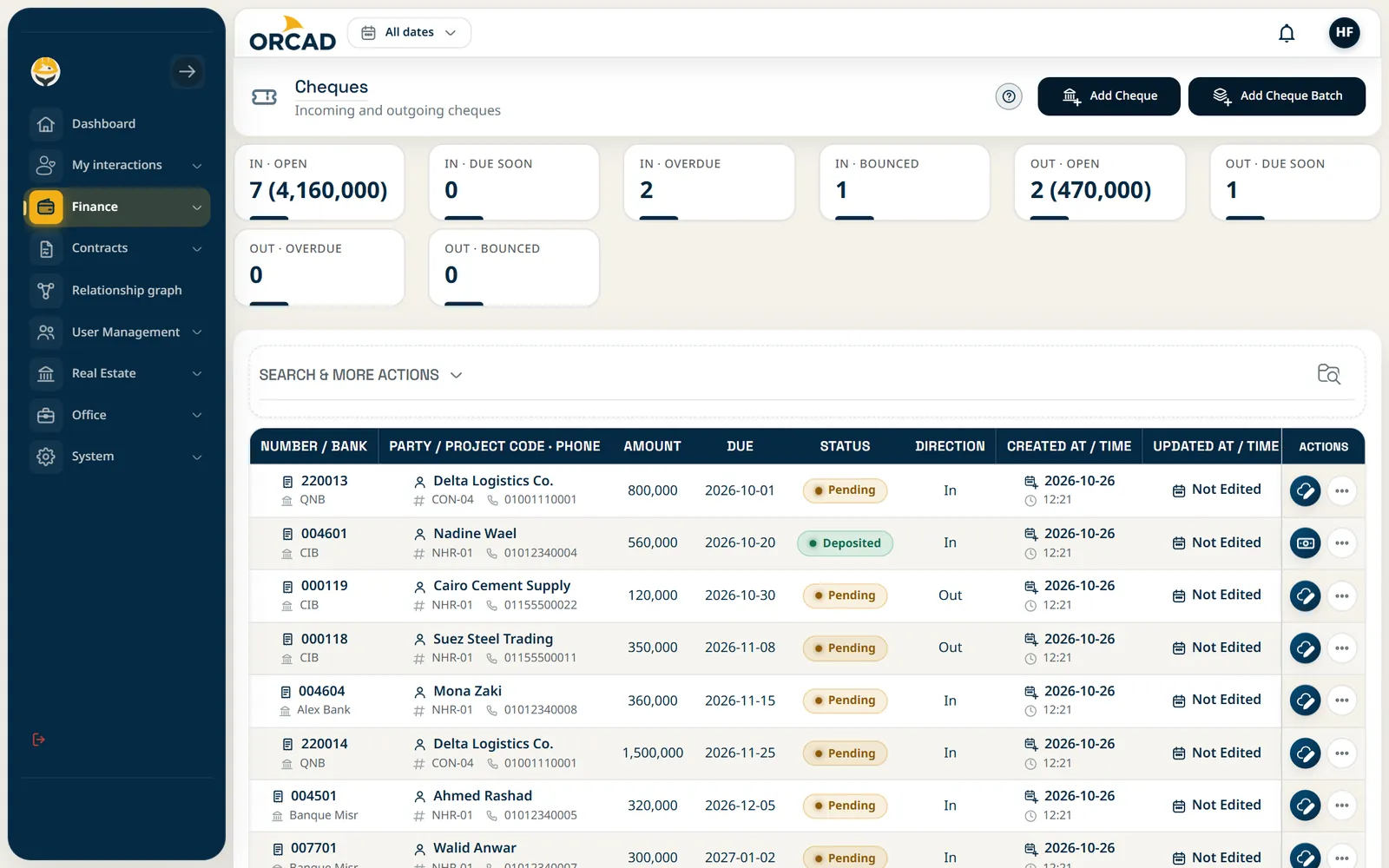Click the folder search icon

(1328, 374)
